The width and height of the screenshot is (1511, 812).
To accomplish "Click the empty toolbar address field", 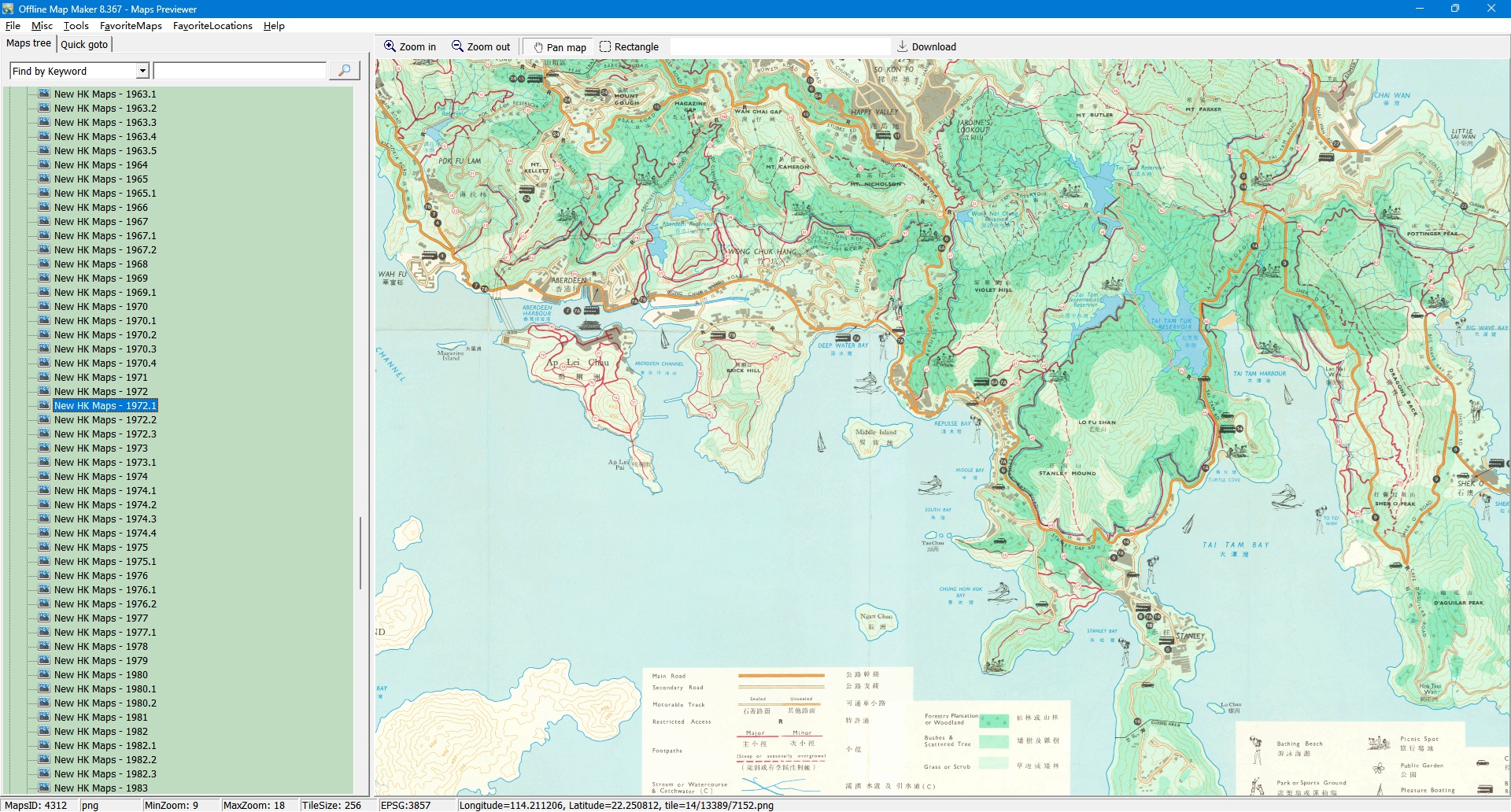I will click(x=779, y=47).
